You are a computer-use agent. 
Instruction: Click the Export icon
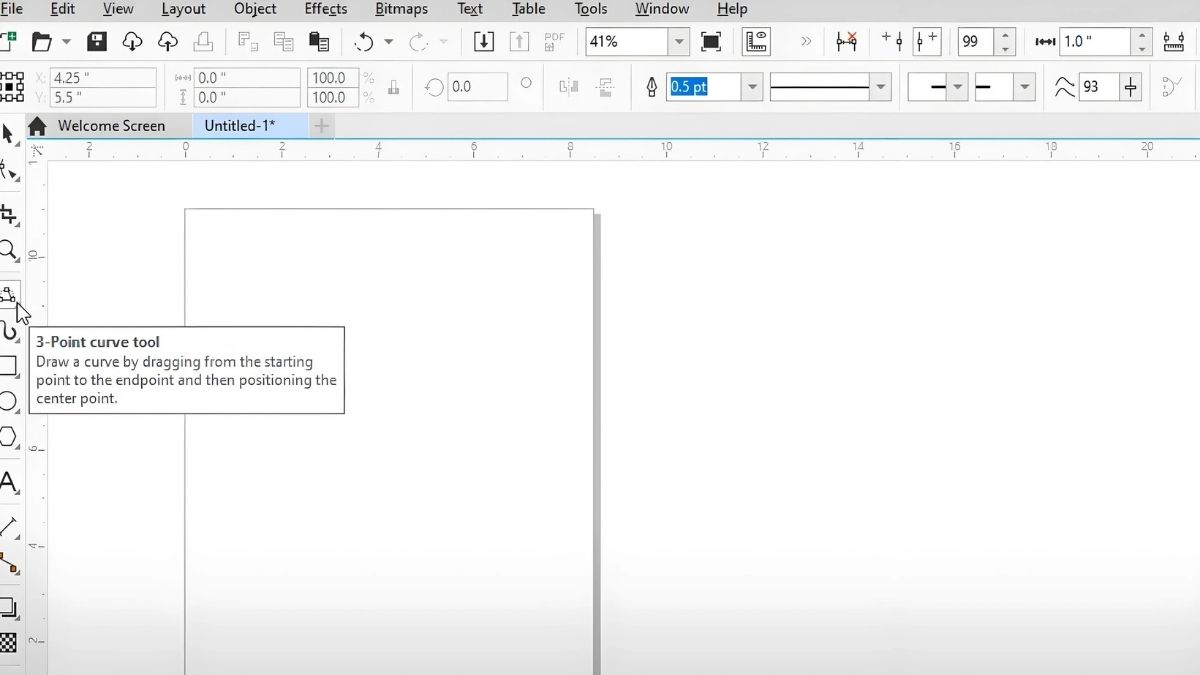coord(519,42)
